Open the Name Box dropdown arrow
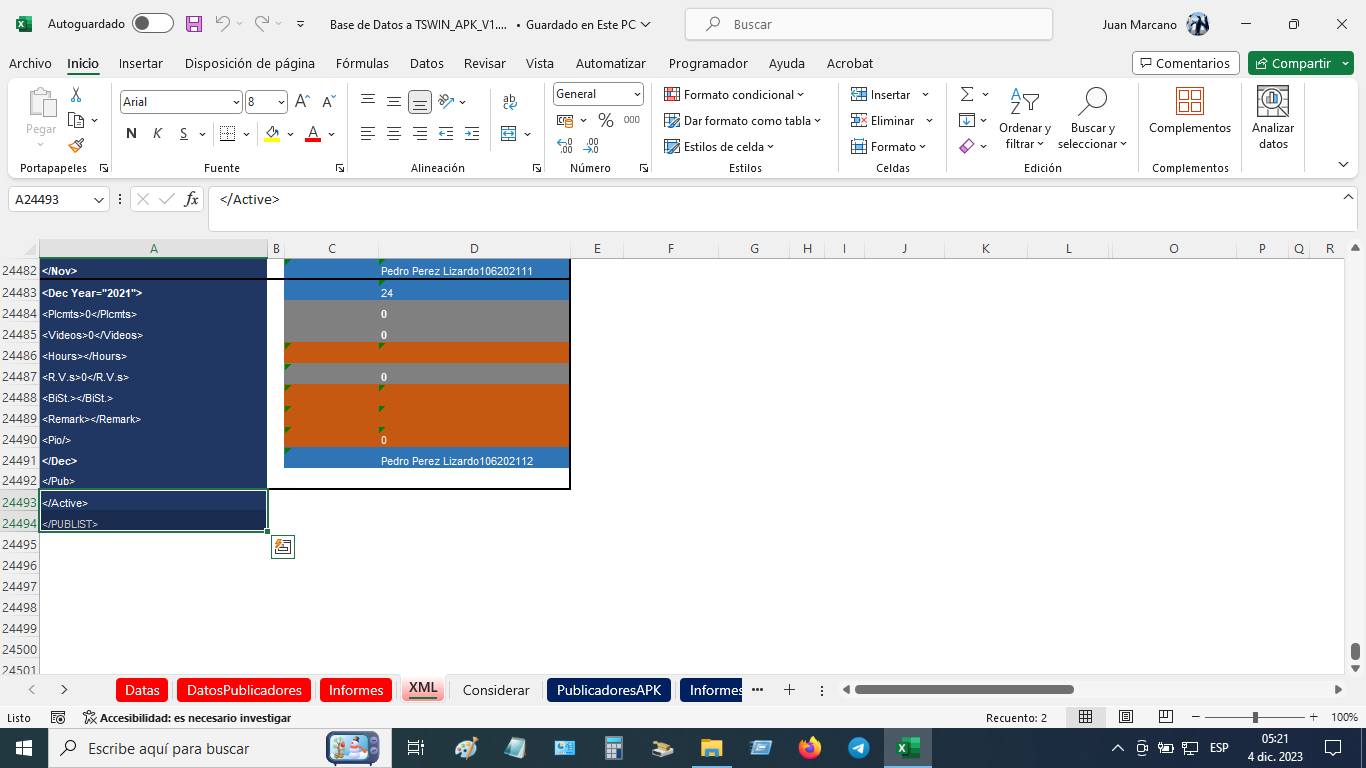Image resolution: width=1366 pixels, height=768 pixels. (x=99, y=200)
